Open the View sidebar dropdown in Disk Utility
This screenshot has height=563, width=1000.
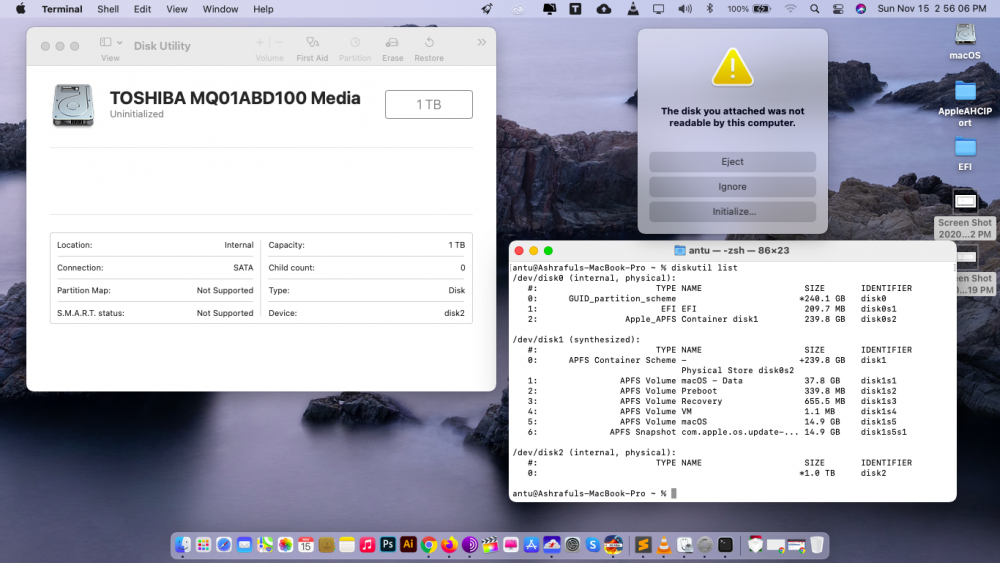tap(110, 42)
